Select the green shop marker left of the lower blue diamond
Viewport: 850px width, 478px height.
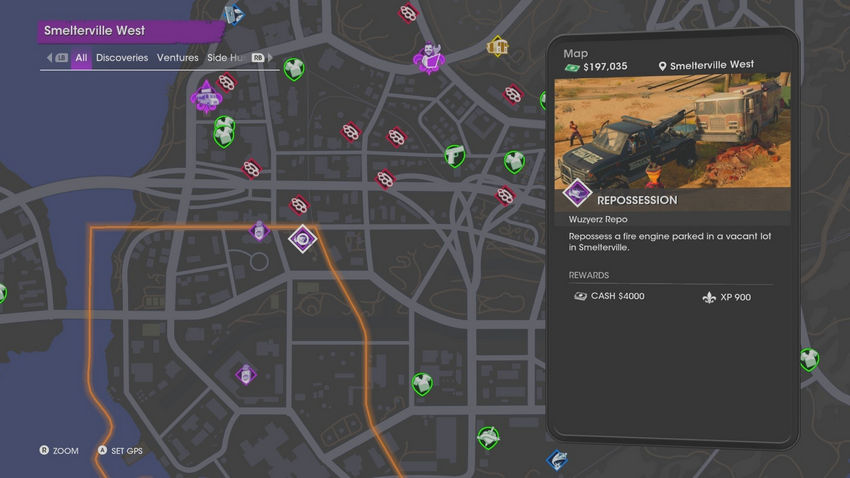(x=488, y=438)
